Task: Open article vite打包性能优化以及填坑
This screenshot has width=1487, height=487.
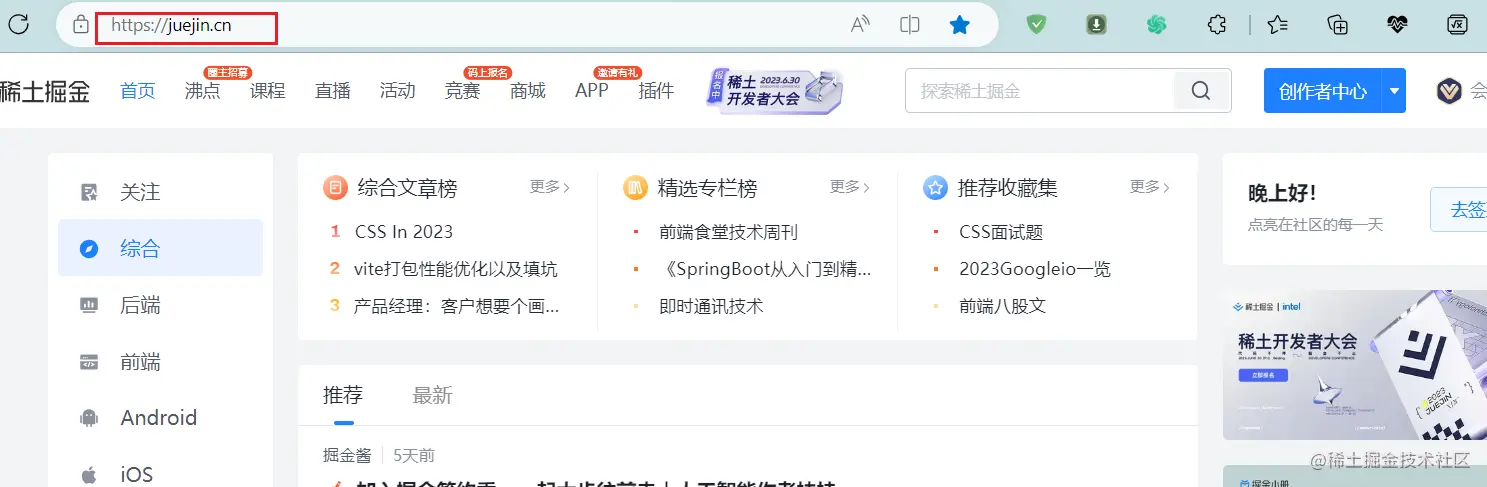Action: (x=456, y=269)
